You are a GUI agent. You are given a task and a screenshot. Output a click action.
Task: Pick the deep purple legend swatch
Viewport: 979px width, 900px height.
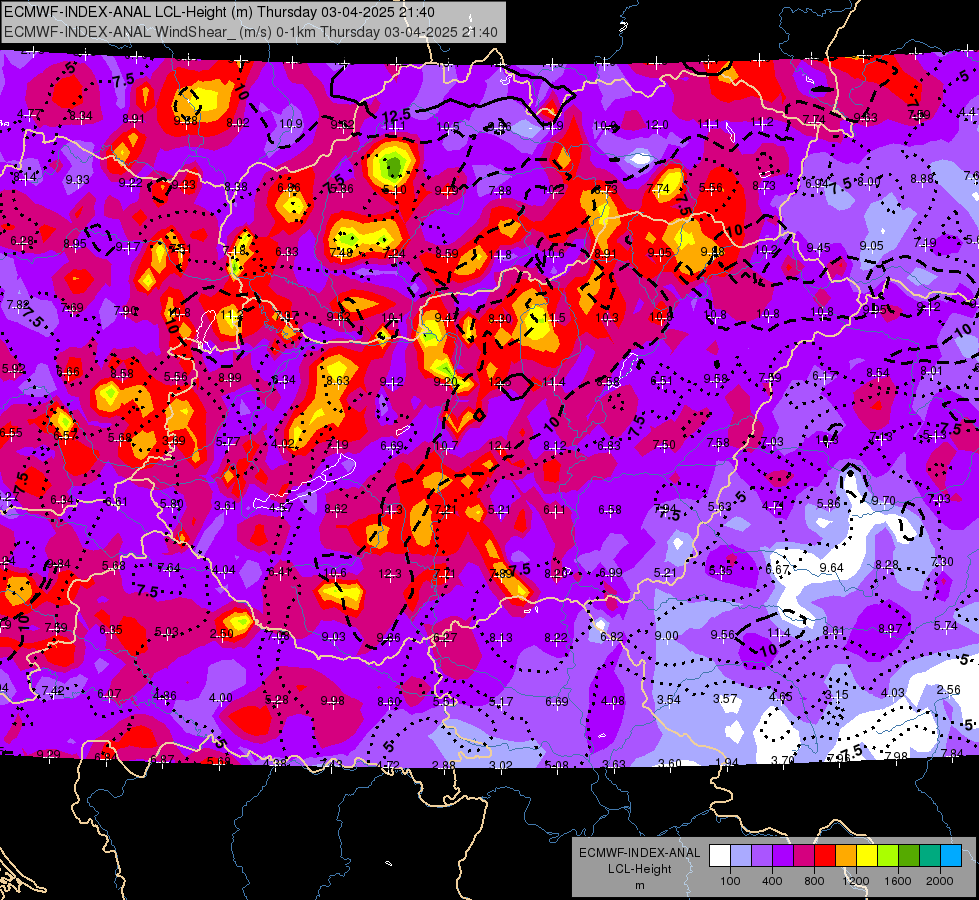[783, 856]
